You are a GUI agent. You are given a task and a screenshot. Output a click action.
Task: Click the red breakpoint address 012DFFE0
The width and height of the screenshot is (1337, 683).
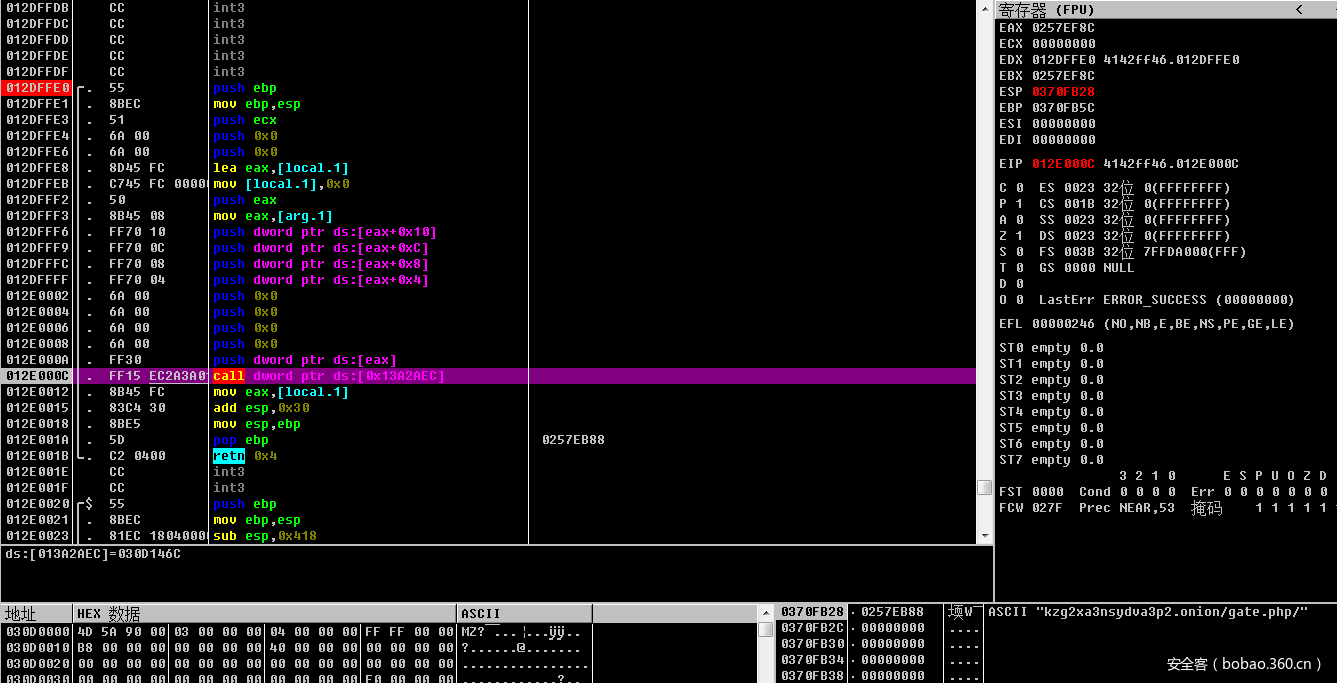(x=37, y=88)
